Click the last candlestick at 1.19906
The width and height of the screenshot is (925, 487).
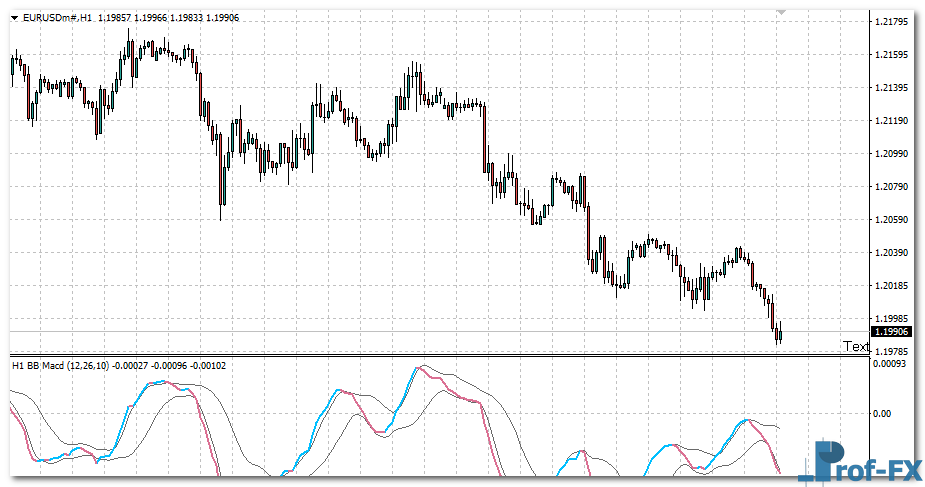point(779,333)
